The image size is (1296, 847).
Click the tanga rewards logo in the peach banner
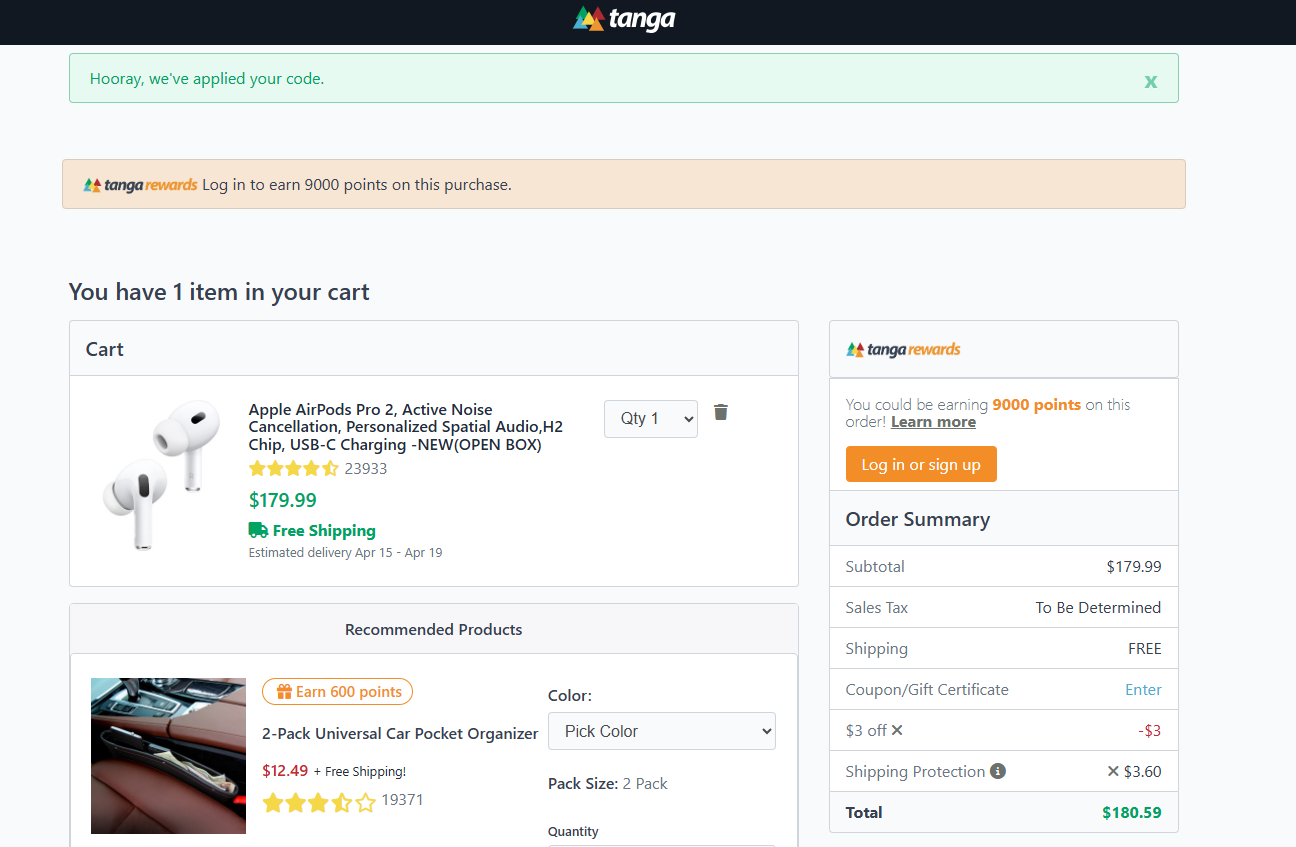click(x=140, y=185)
